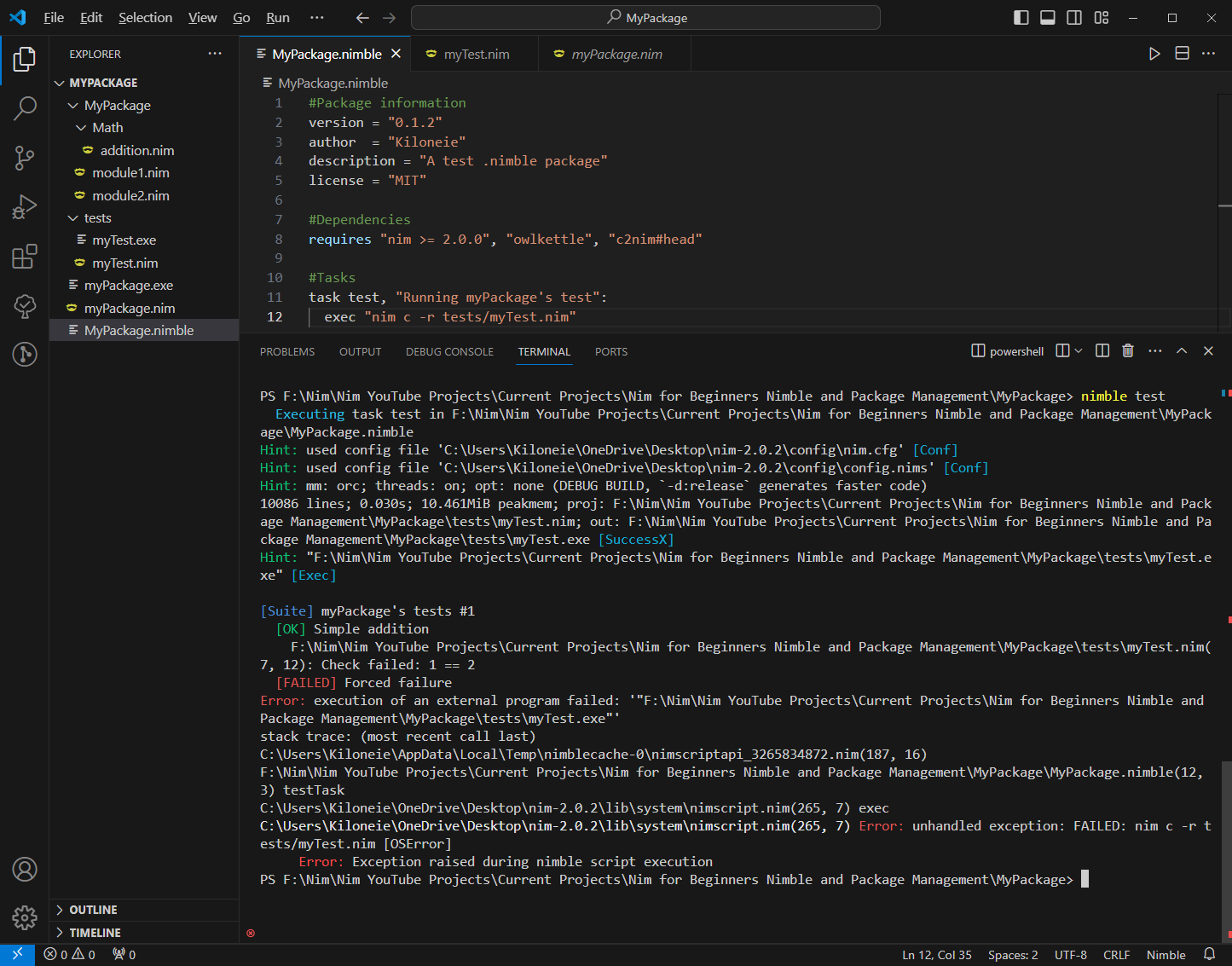Open remote window indicator in status bar
Viewport: 1232px width, 966px height.
tap(17, 955)
